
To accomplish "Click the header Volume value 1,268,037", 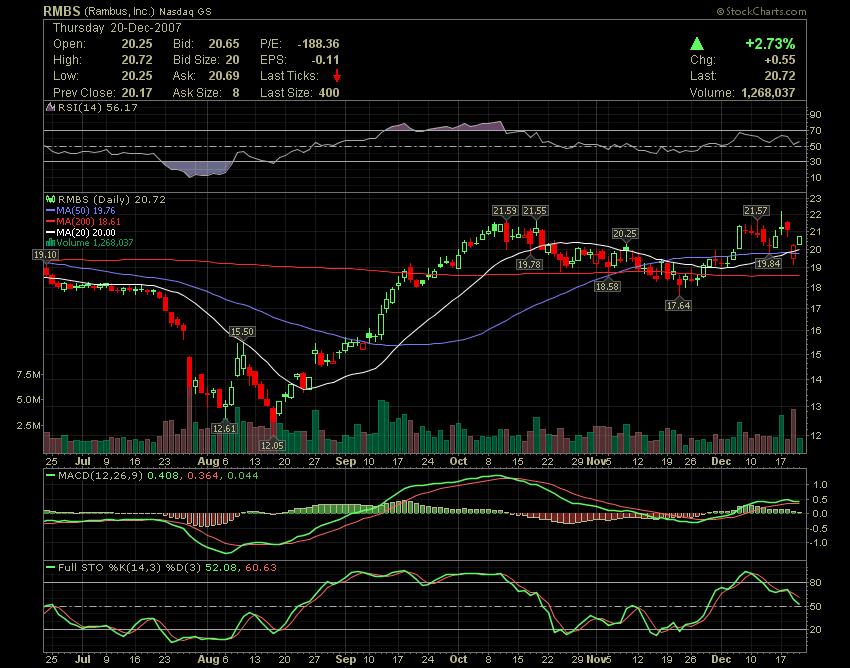I will pos(768,93).
